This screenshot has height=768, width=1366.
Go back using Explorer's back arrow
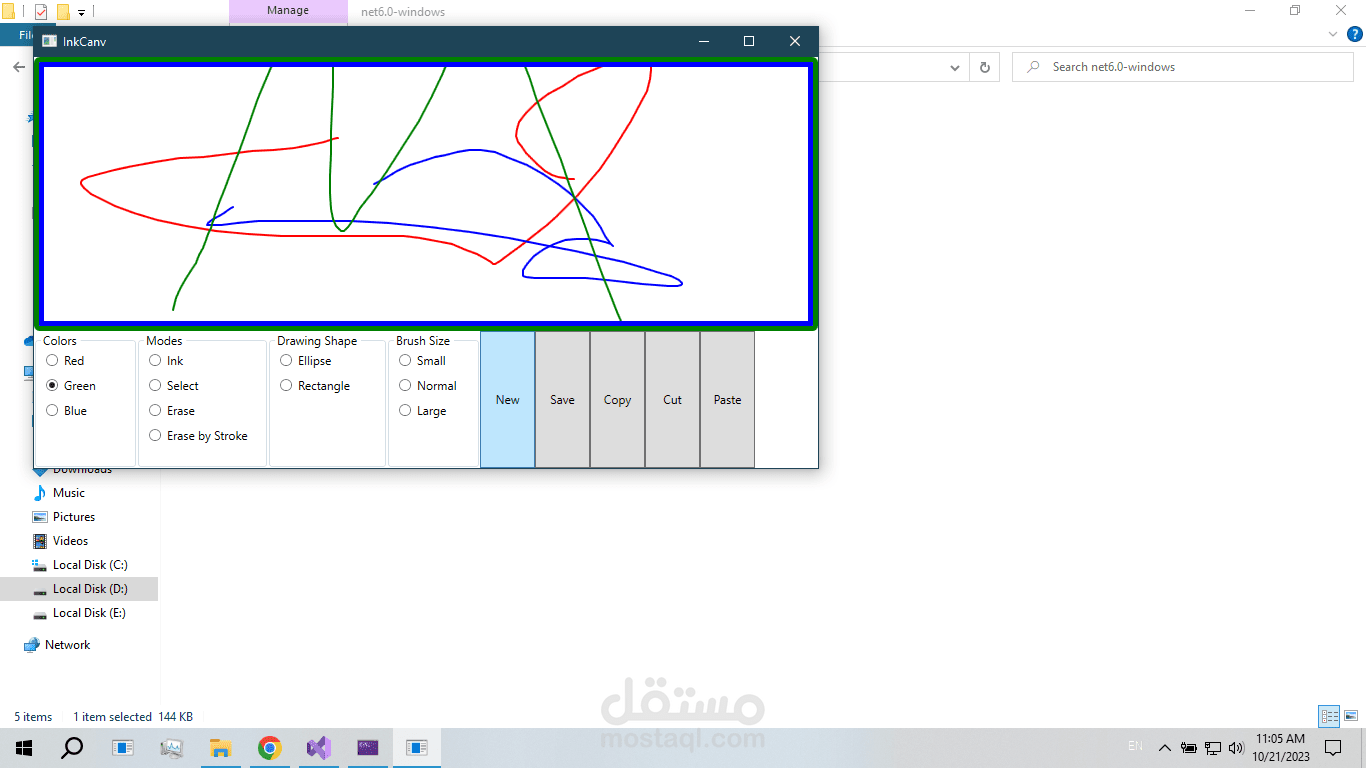18,67
